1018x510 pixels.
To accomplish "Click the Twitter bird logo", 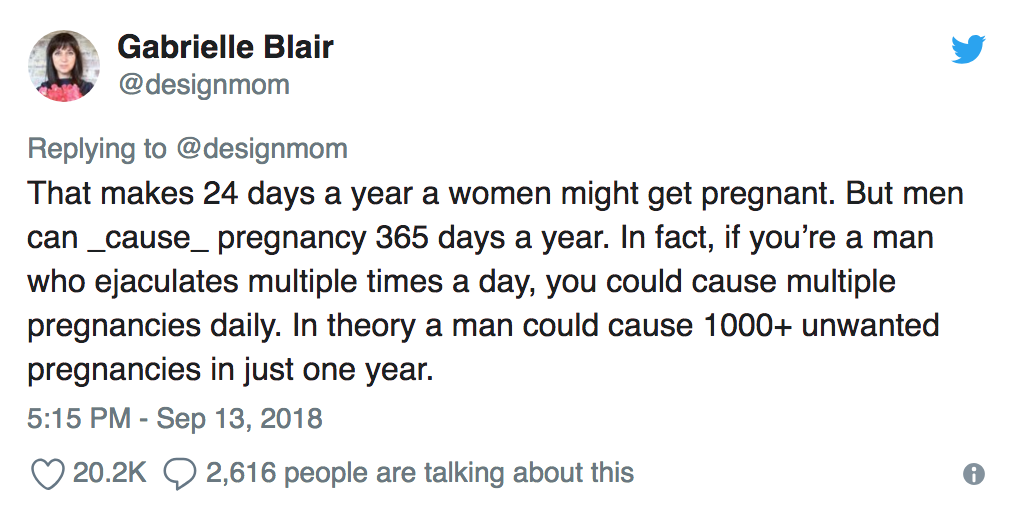I will click(967, 49).
